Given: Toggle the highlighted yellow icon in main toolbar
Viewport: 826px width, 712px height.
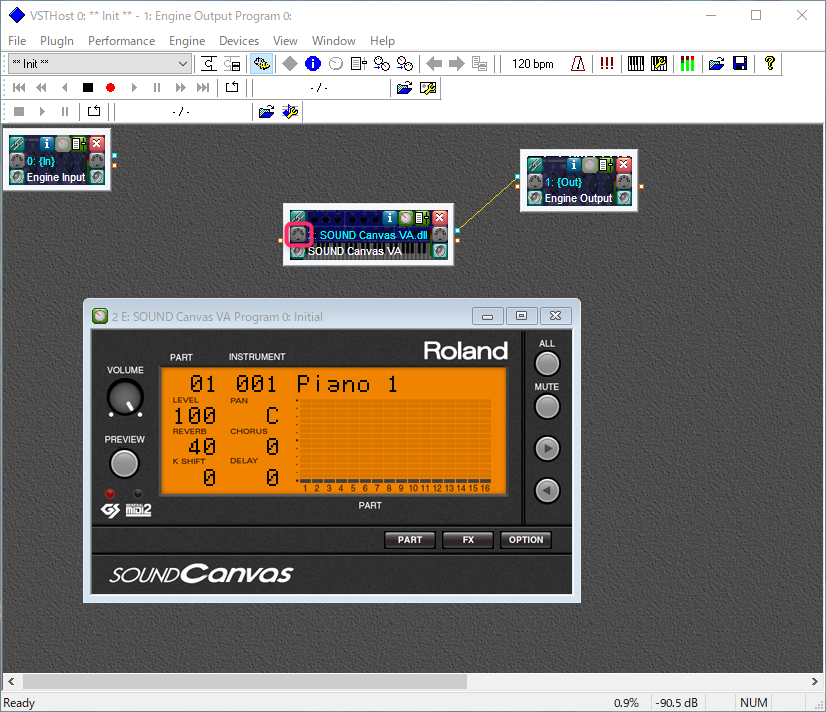Looking at the screenshot, I should (x=261, y=64).
